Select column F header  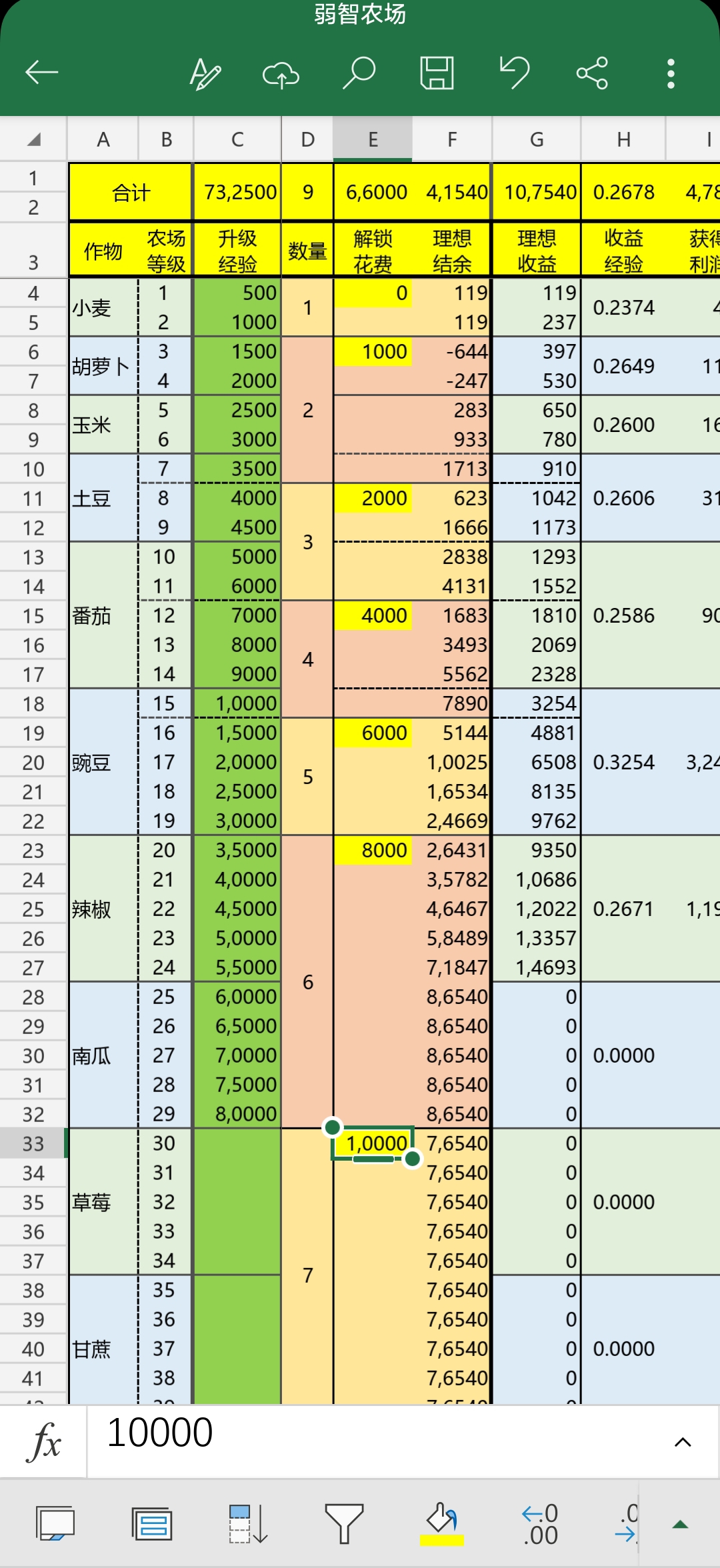coord(452,139)
